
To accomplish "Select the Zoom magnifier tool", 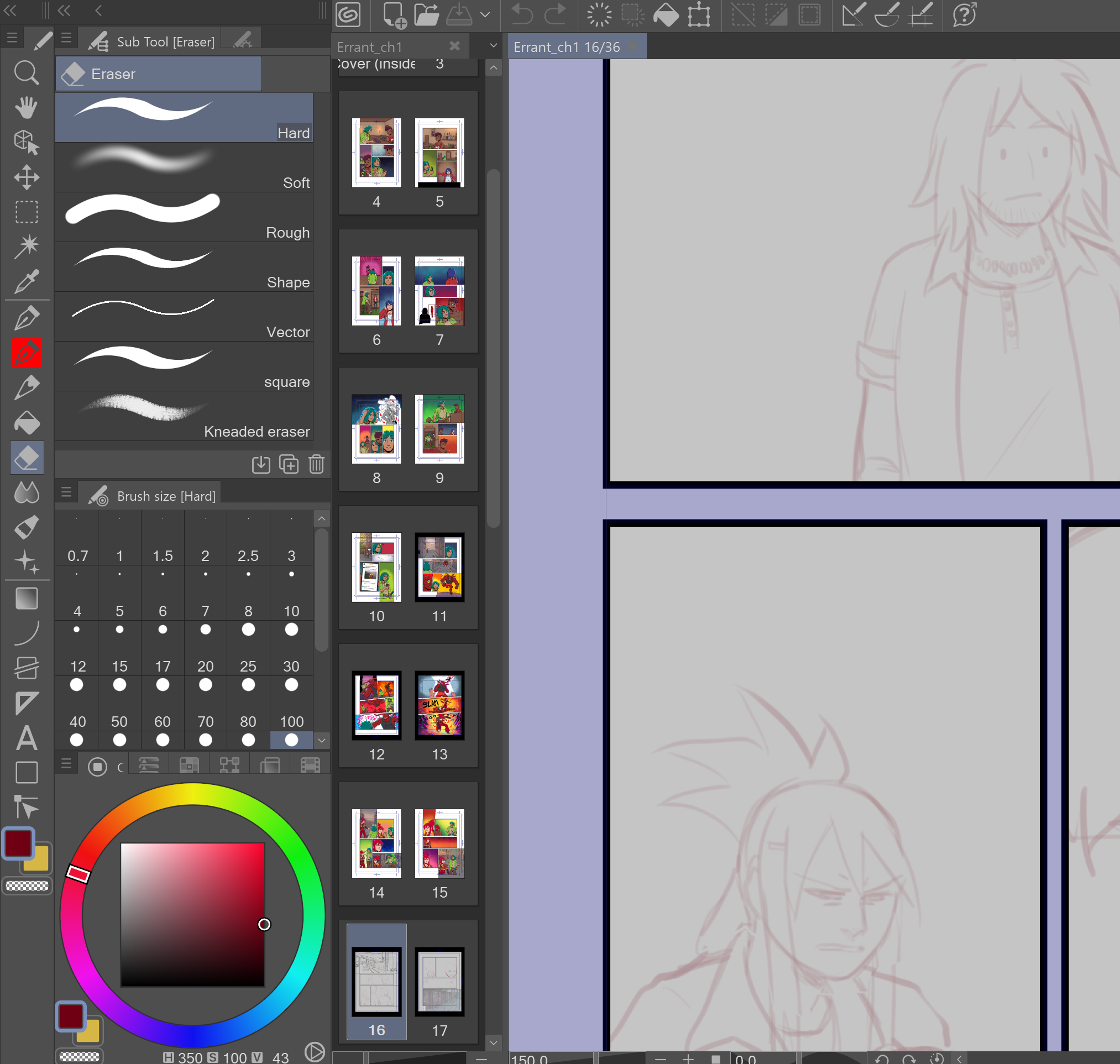I will [27, 72].
